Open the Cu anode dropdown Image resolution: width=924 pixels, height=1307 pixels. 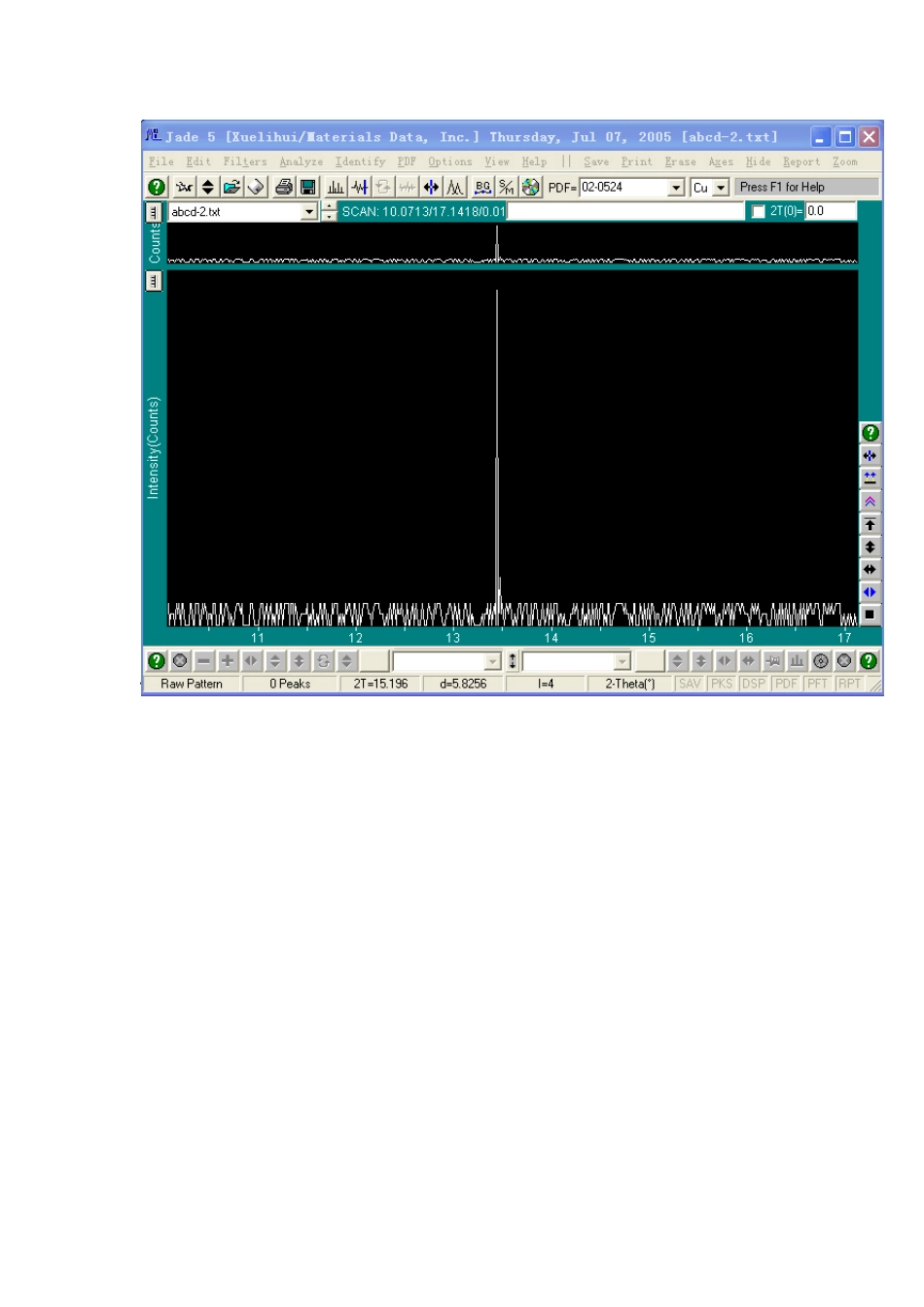tap(721, 188)
